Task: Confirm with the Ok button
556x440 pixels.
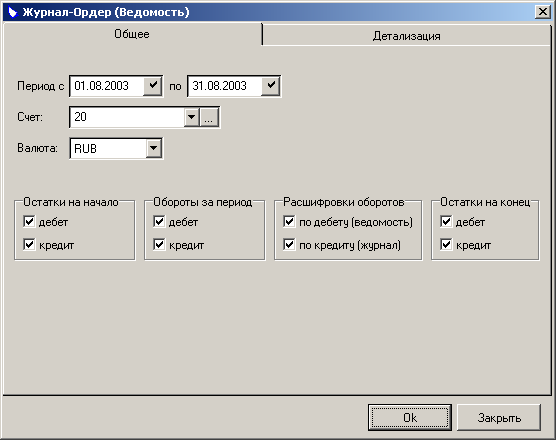Action: 410,418
